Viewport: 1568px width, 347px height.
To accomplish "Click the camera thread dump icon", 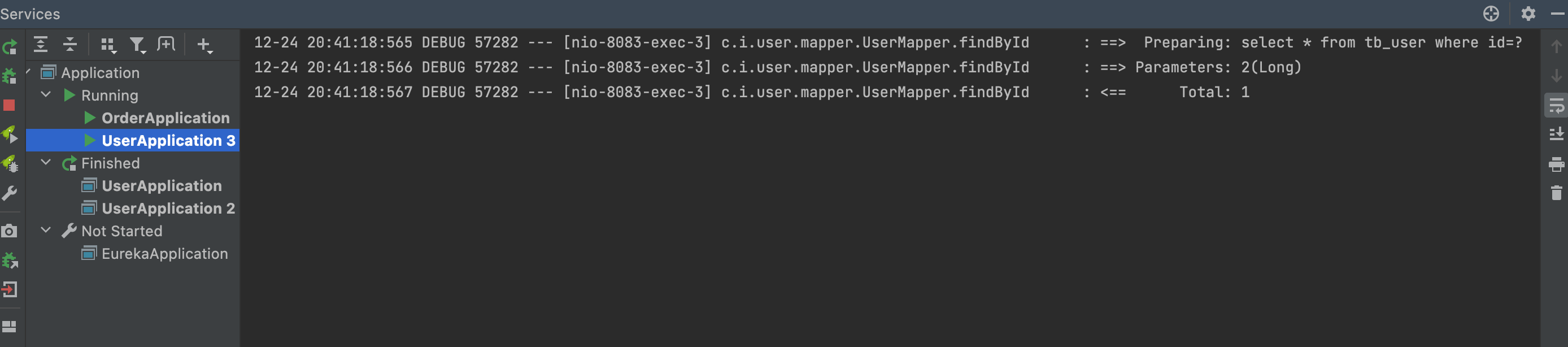I will tap(9, 231).
